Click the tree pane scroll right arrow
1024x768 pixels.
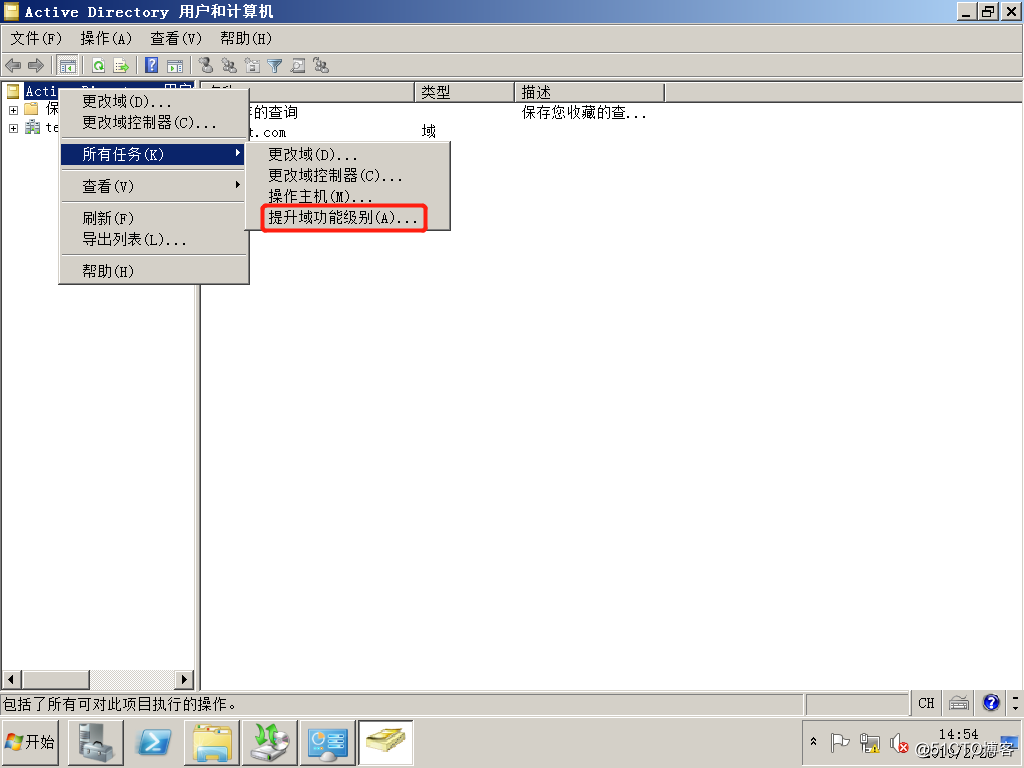pos(184,679)
